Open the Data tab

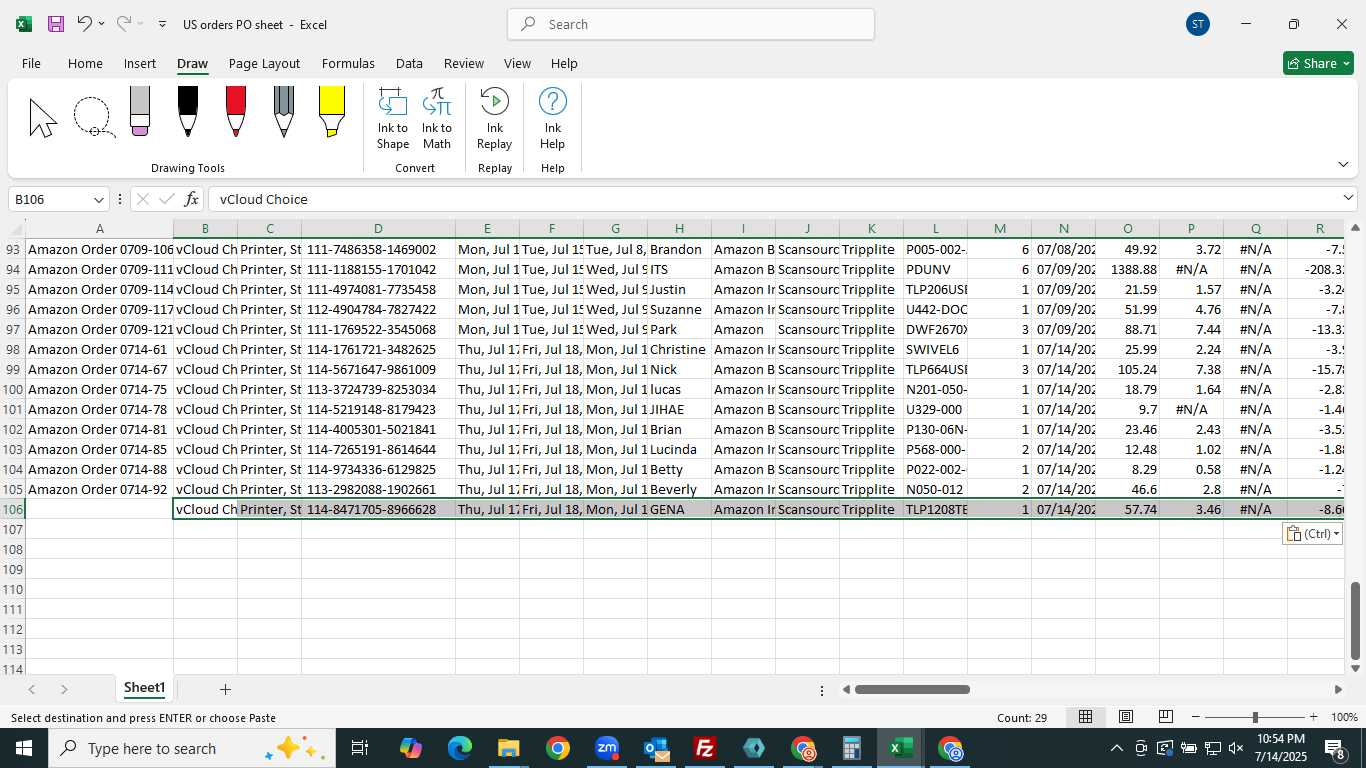pos(409,63)
